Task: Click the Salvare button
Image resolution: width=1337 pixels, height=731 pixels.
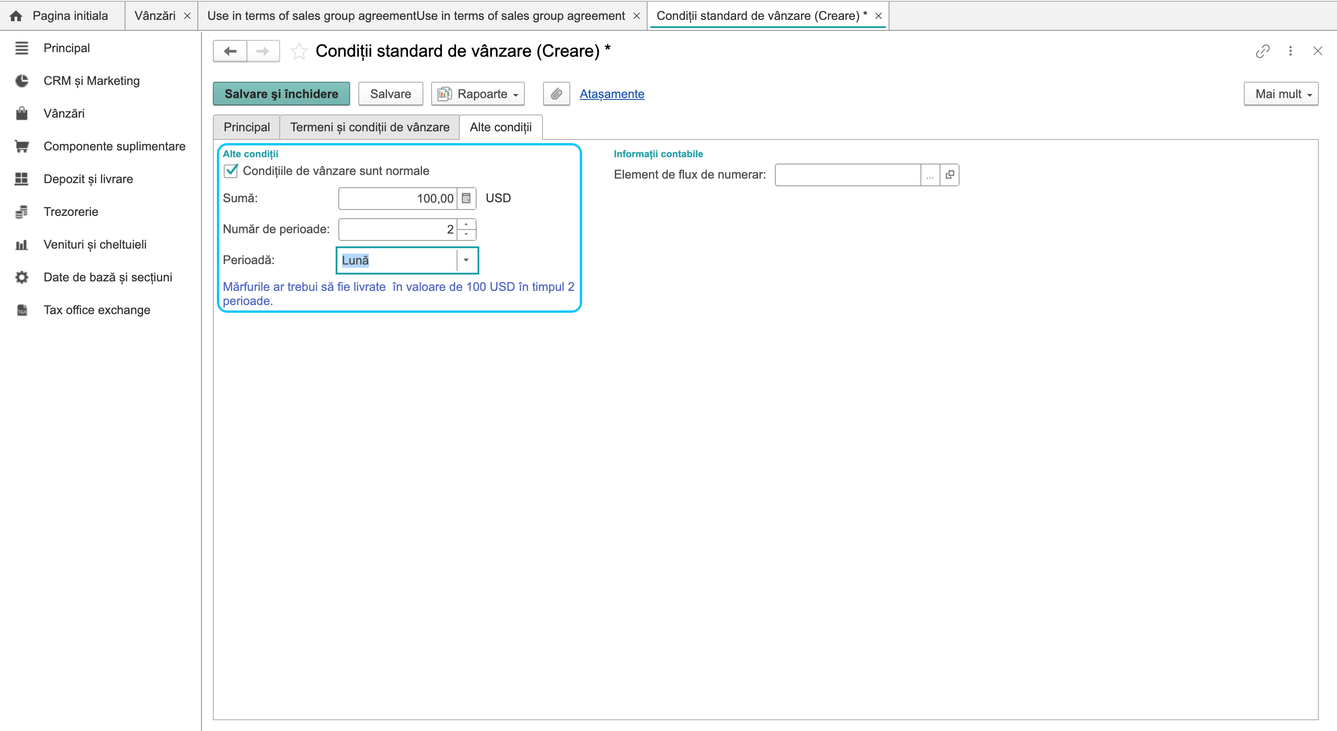Action: (390, 94)
